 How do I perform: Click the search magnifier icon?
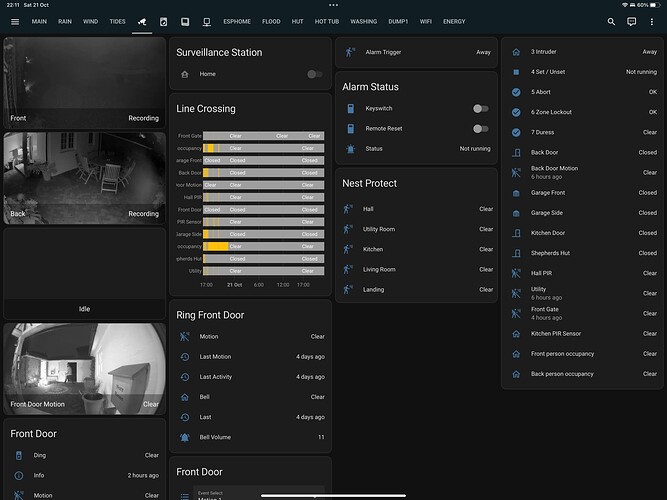point(611,21)
